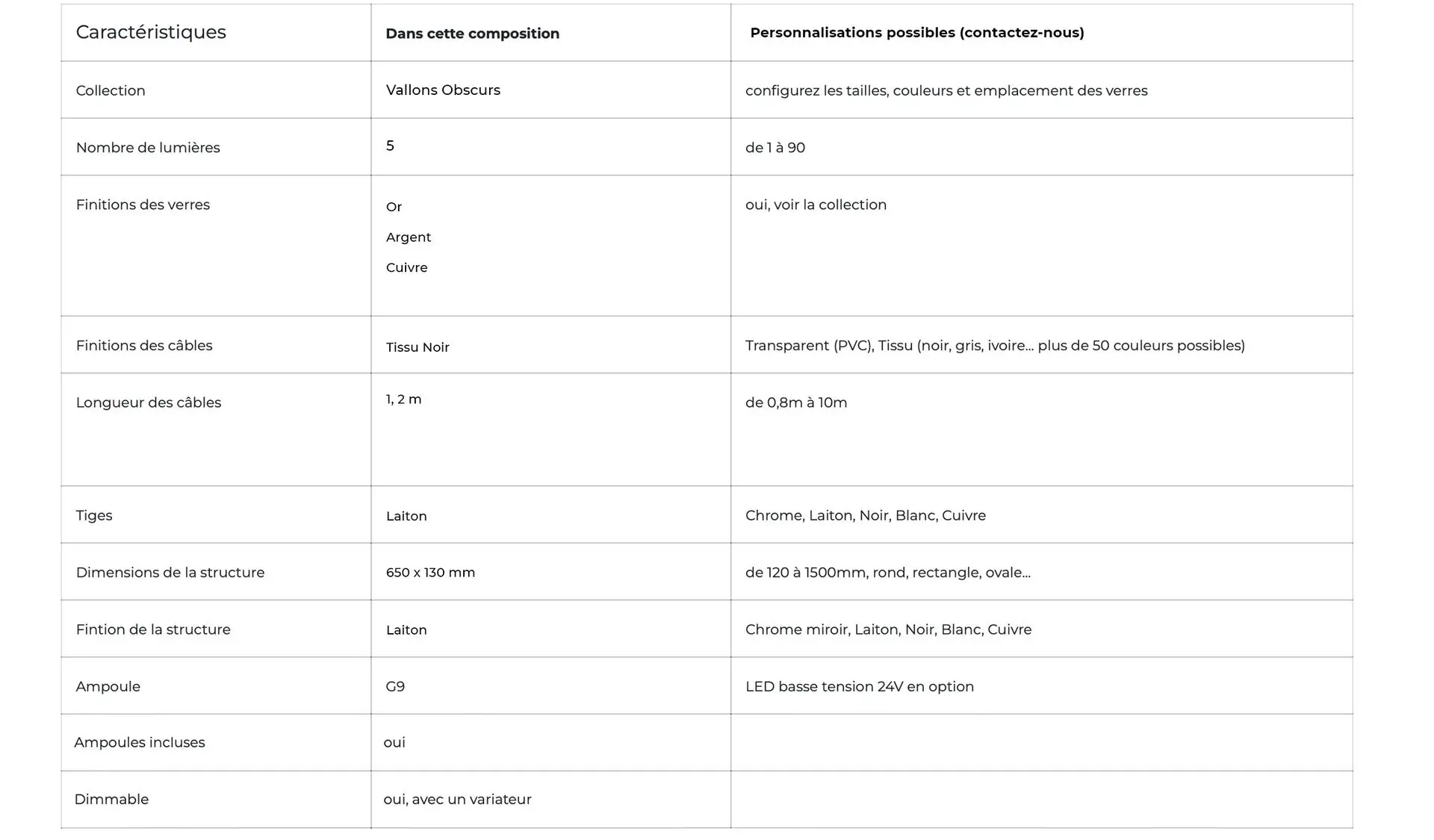This screenshot has height=840, width=1434.
Task: Click the 'de 1 à 90' text
Action: (775, 147)
